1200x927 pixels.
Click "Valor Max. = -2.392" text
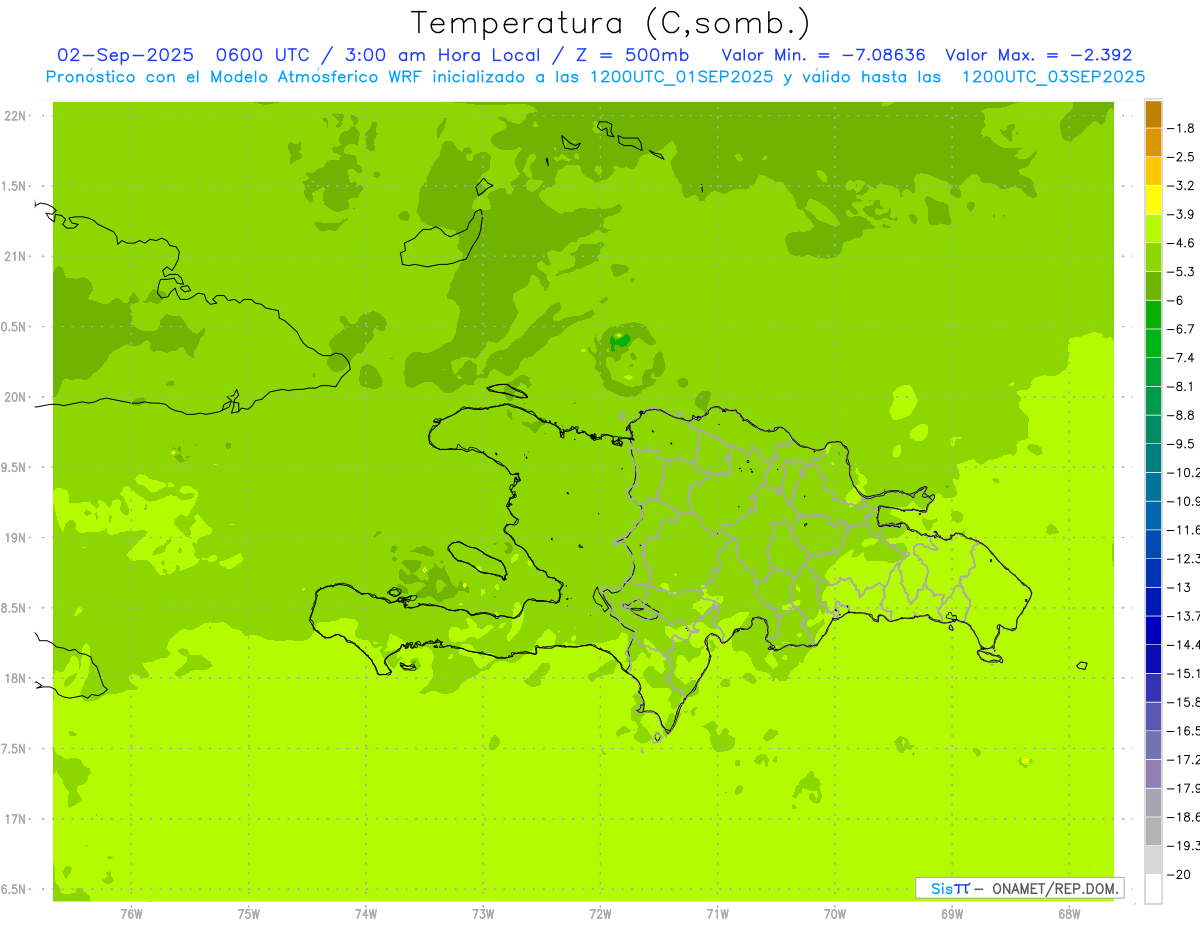(1038, 55)
